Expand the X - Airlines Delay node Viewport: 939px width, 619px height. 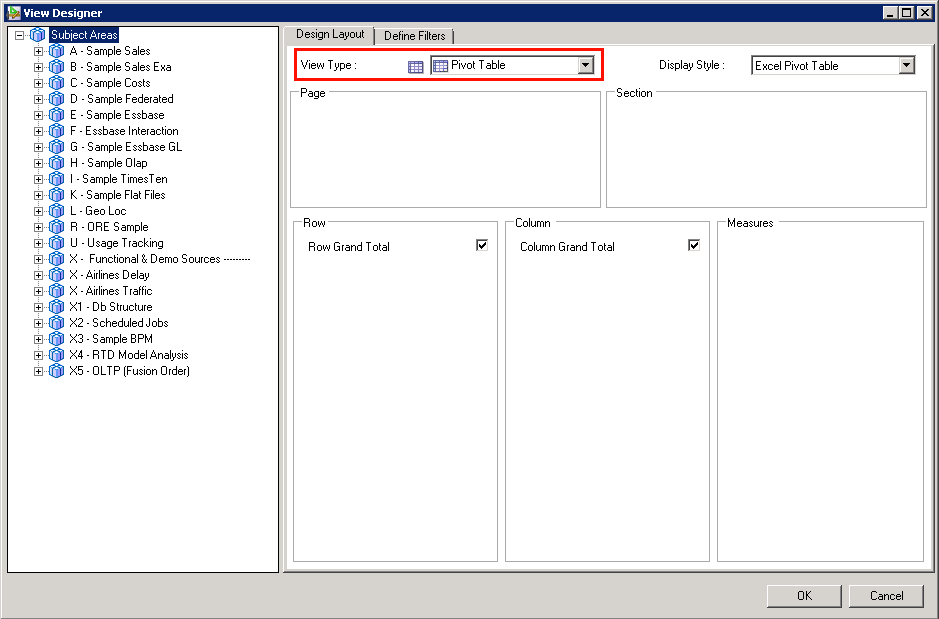38,275
